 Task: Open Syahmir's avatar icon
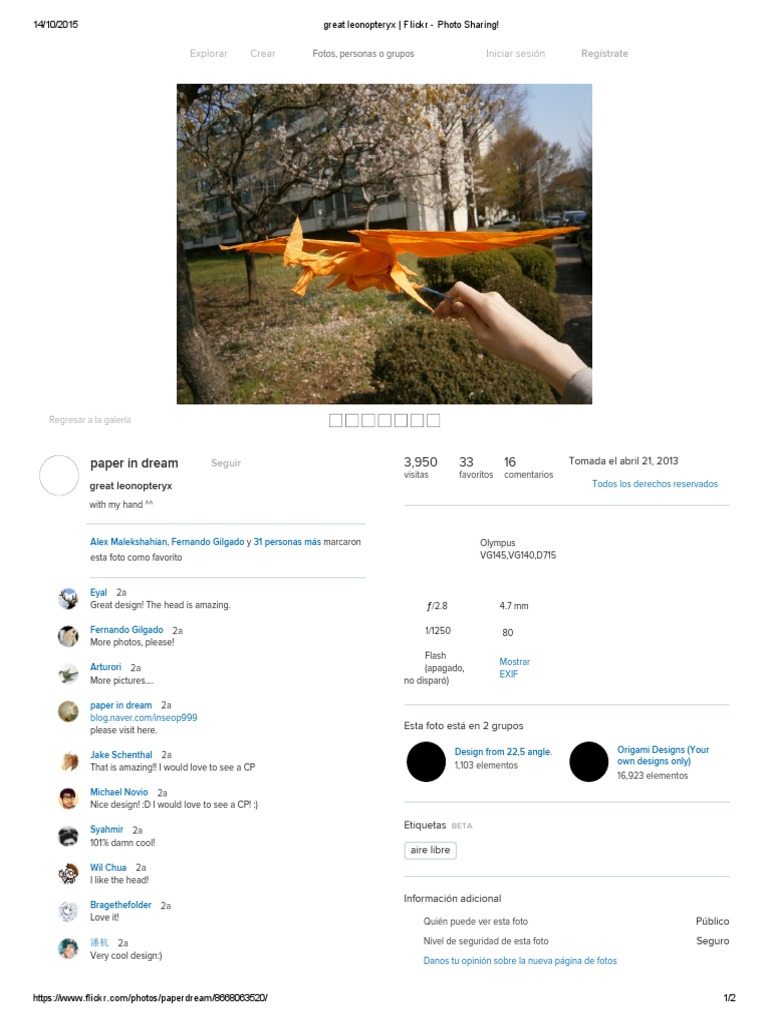coord(68,836)
